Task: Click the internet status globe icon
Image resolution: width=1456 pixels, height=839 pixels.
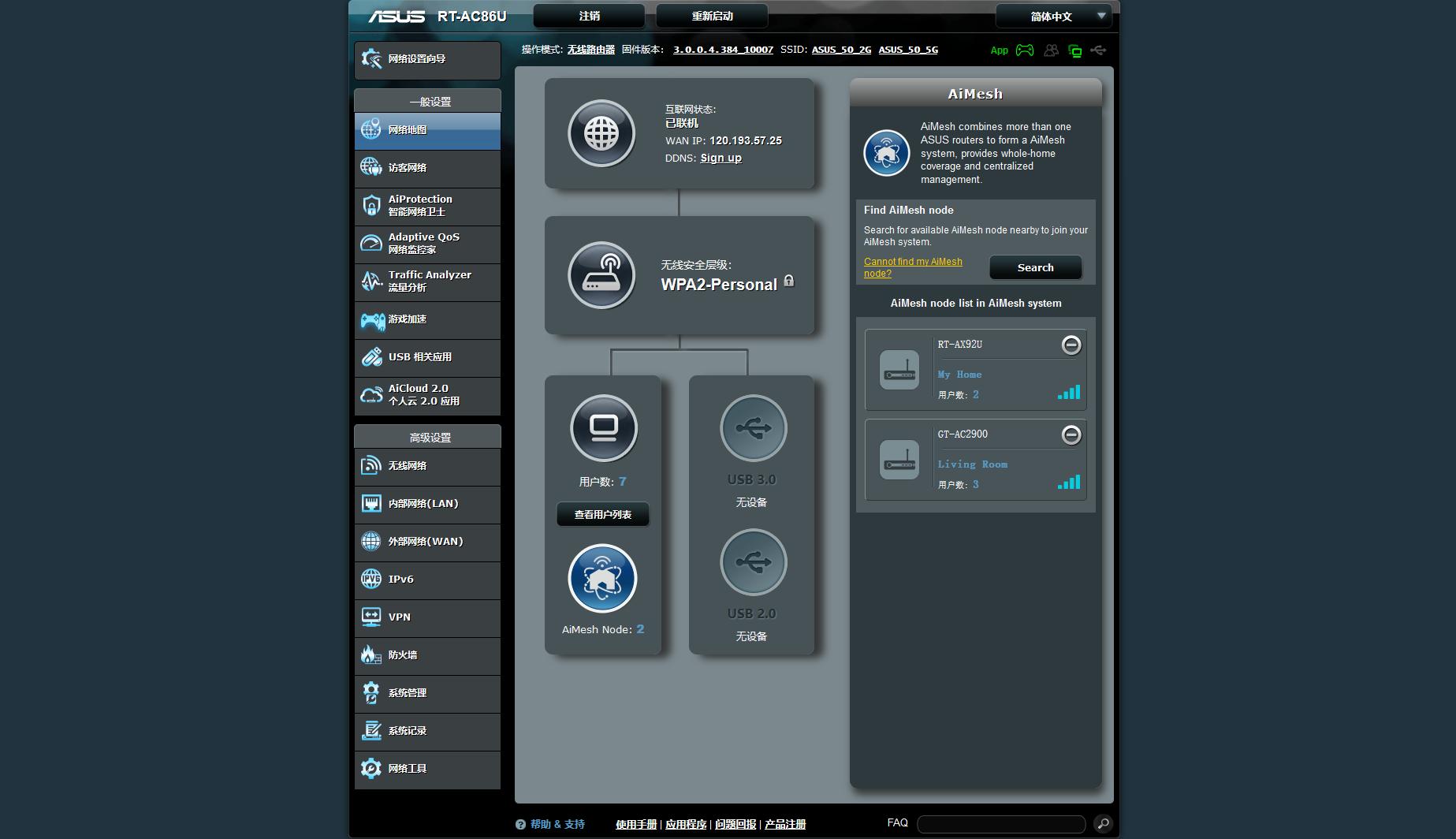Action: point(601,133)
